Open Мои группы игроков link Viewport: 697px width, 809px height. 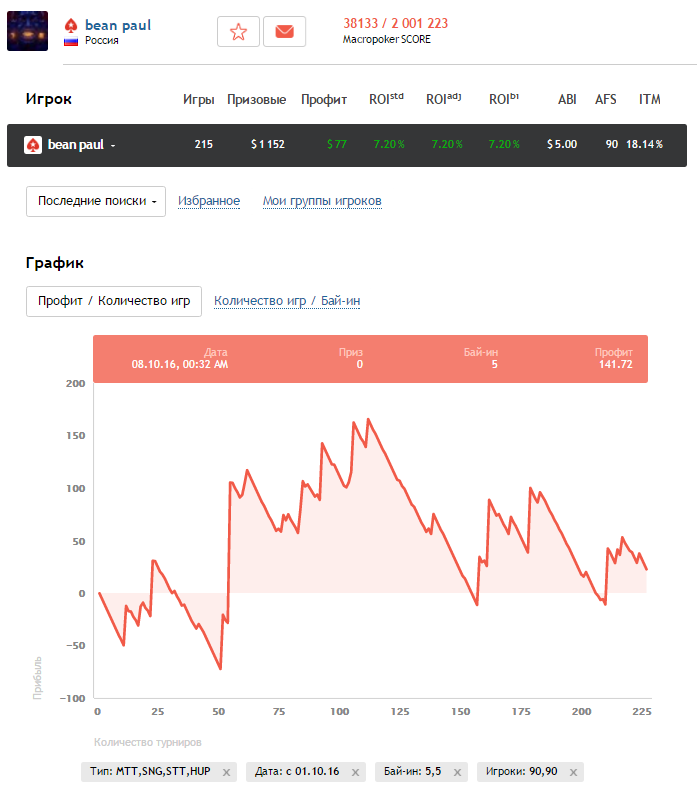322,201
